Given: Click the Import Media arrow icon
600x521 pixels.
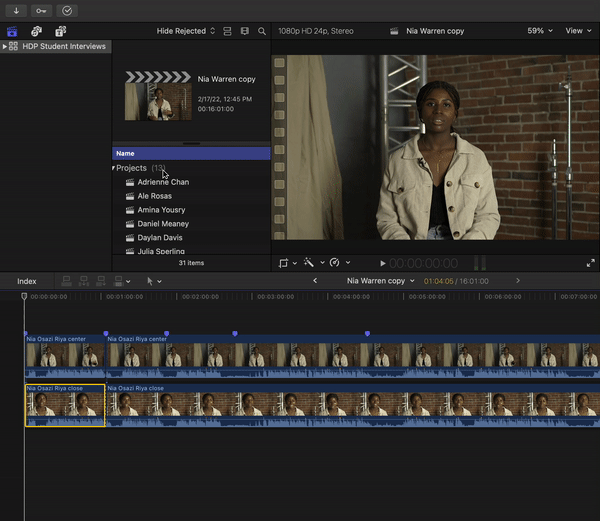Looking at the screenshot, I should point(16,10).
